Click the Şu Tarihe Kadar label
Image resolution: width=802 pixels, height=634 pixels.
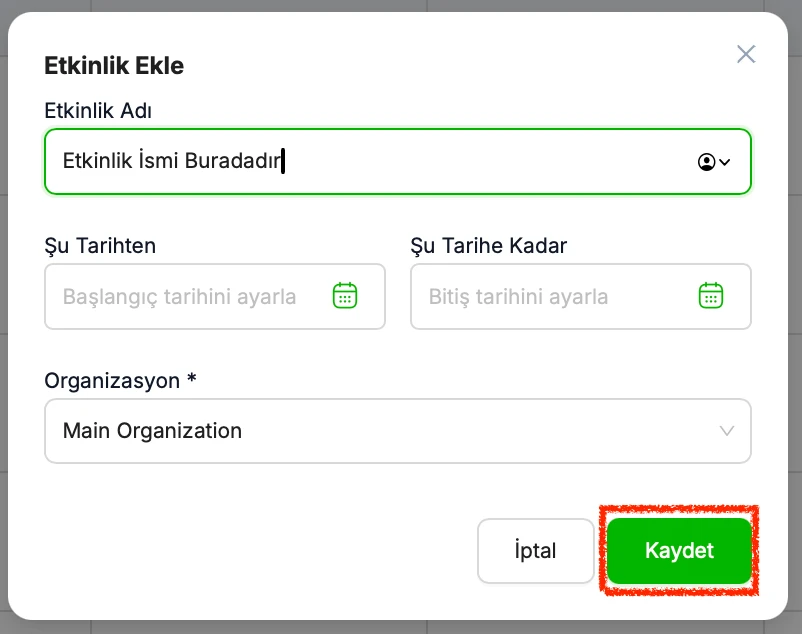tap(489, 246)
